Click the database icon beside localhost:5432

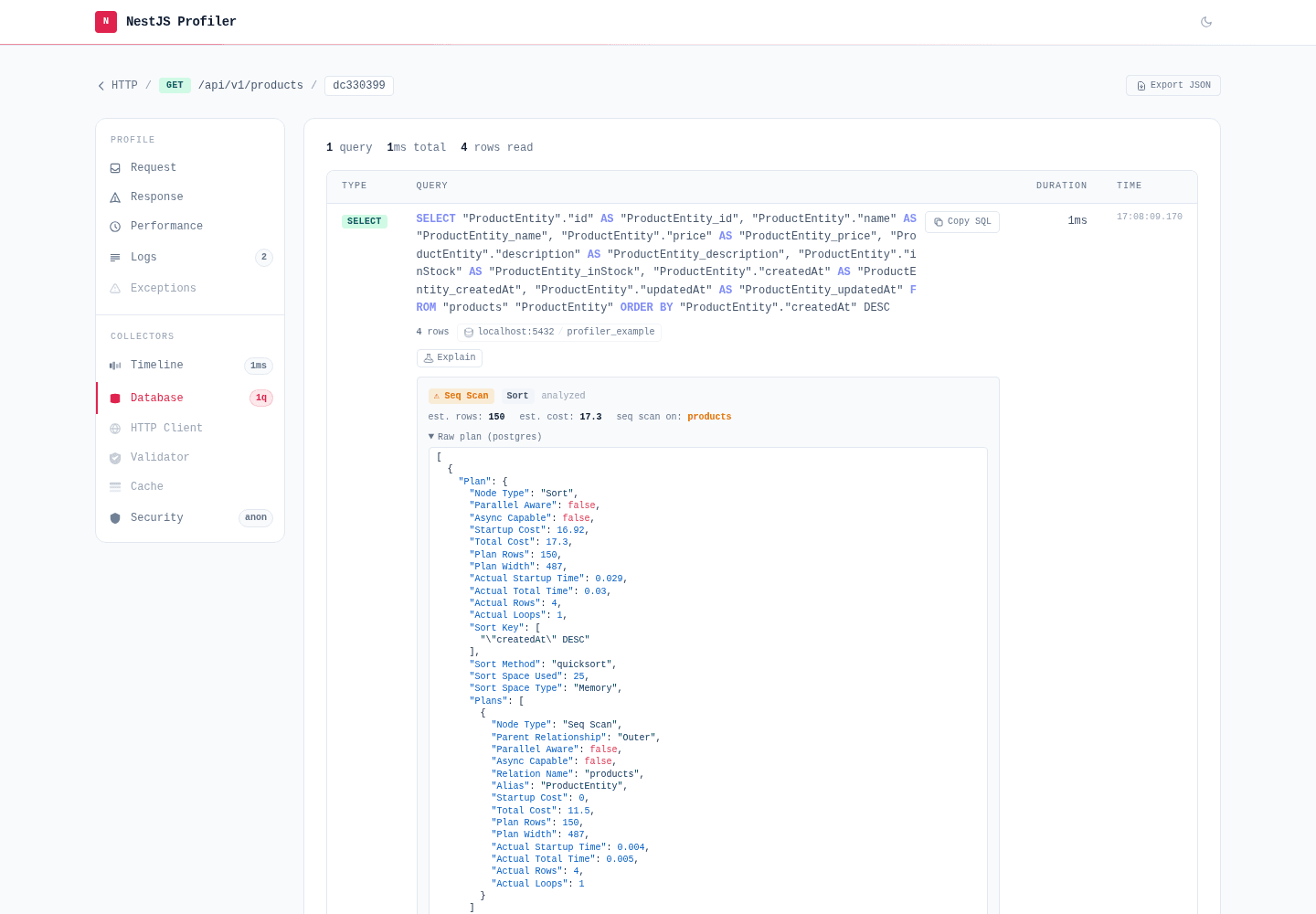tap(469, 333)
